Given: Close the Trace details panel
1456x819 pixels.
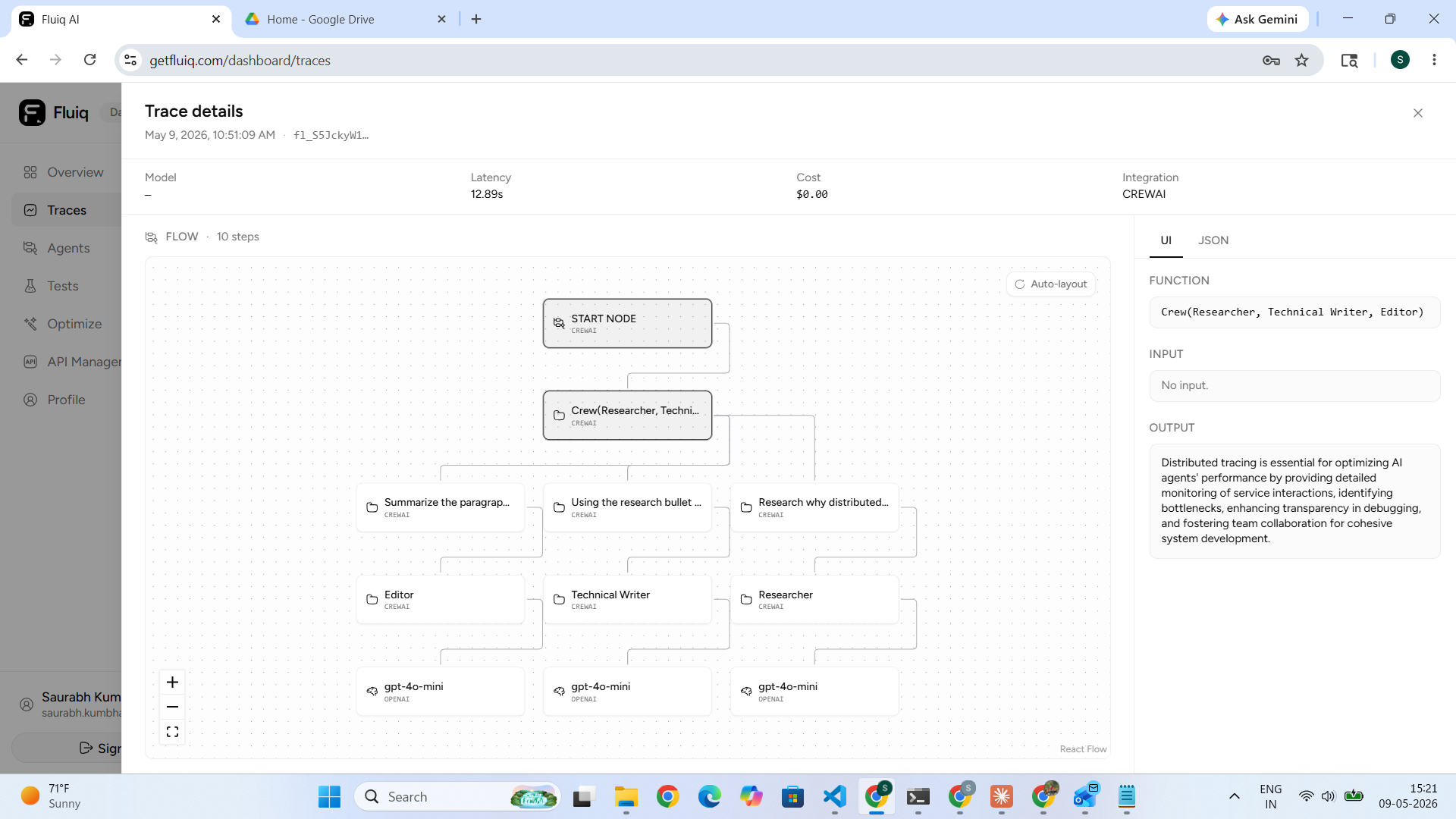Looking at the screenshot, I should (1417, 113).
